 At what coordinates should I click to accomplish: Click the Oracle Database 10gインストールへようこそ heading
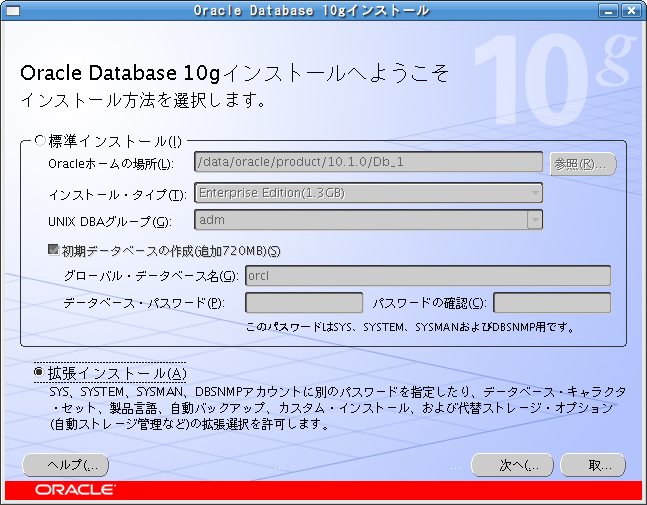pyautogui.click(x=234, y=73)
